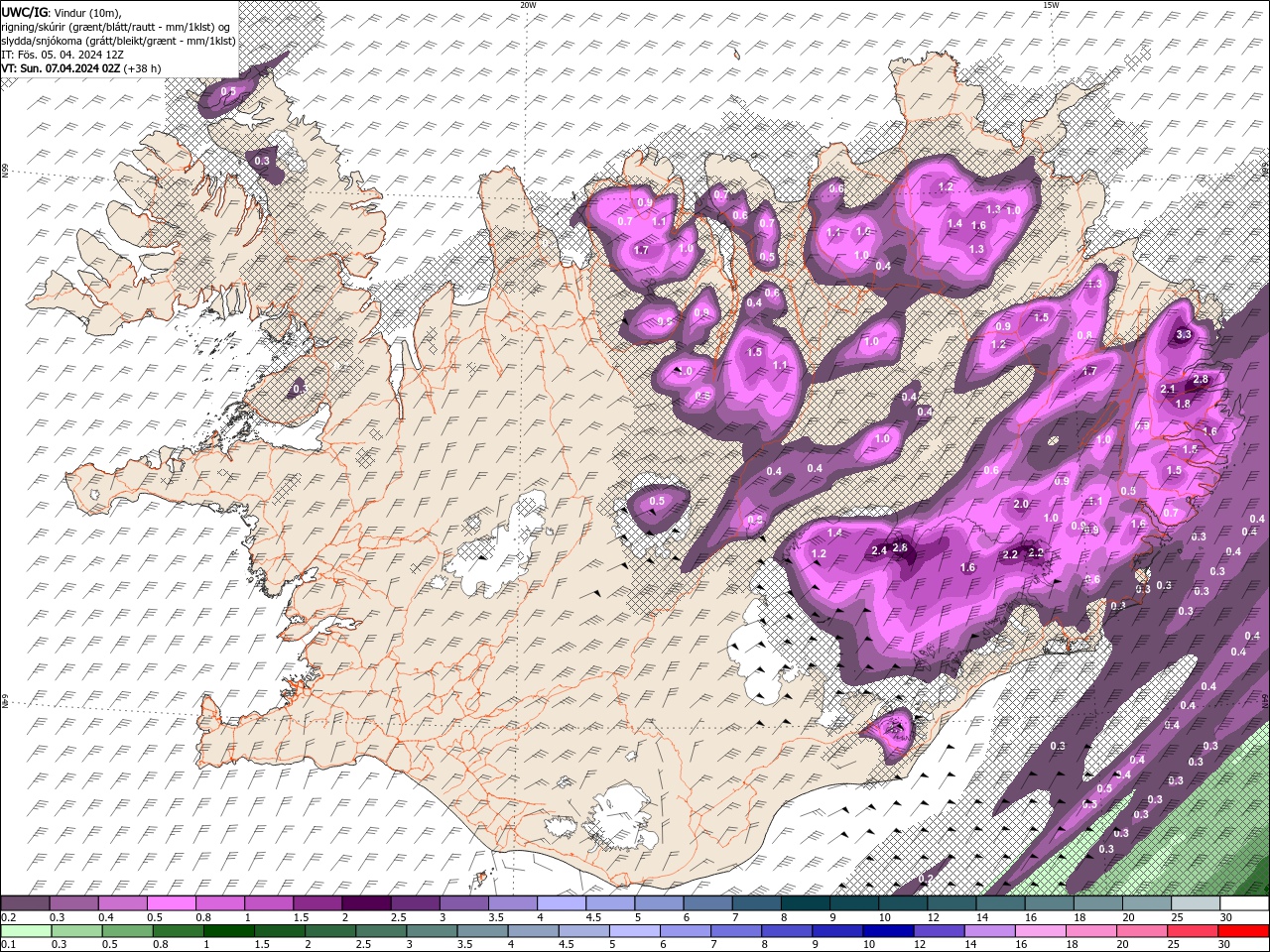This screenshot has width=1270, height=952.
Task: Click the 'IT: Fös. 05. 04. 2024 12Z' line
Action: click(x=62, y=54)
